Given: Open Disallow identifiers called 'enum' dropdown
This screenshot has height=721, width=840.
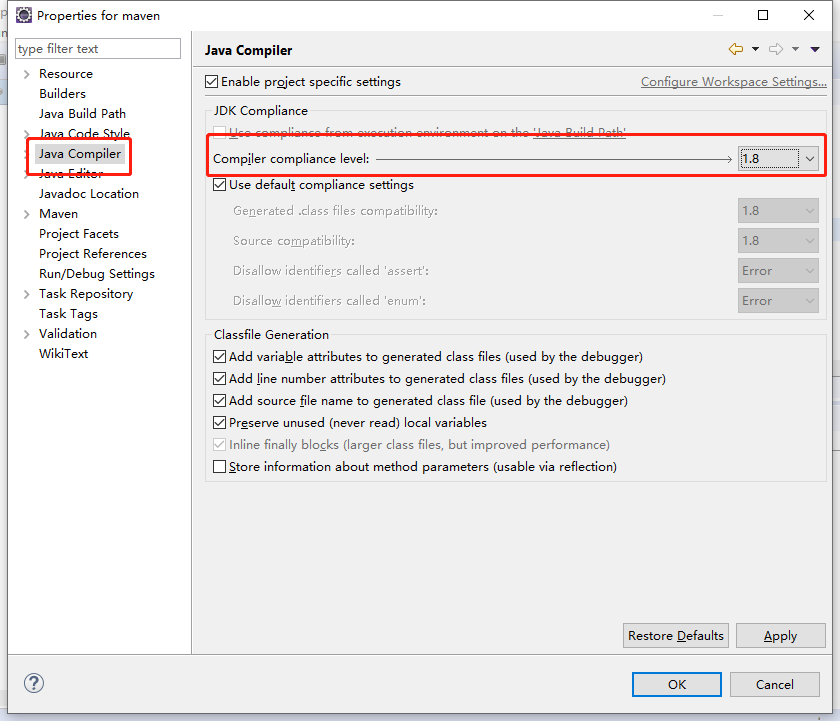Looking at the screenshot, I should [x=778, y=301].
